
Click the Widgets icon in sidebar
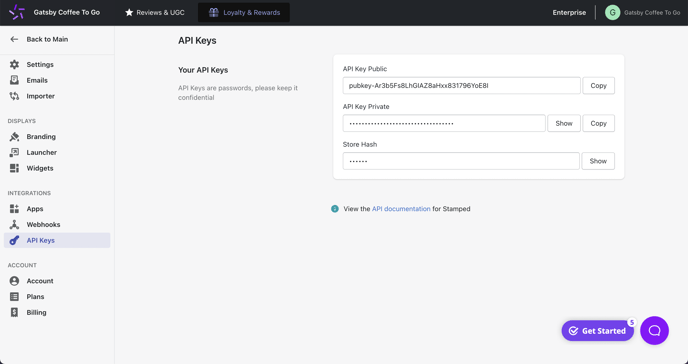pyautogui.click(x=14, y=168)
